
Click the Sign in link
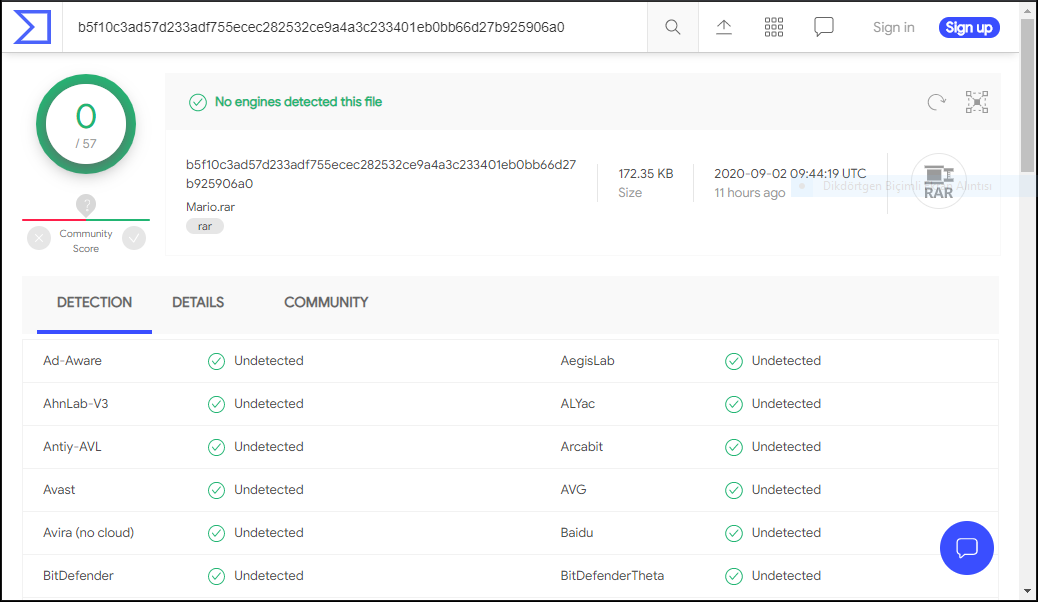tap(893, 27)
